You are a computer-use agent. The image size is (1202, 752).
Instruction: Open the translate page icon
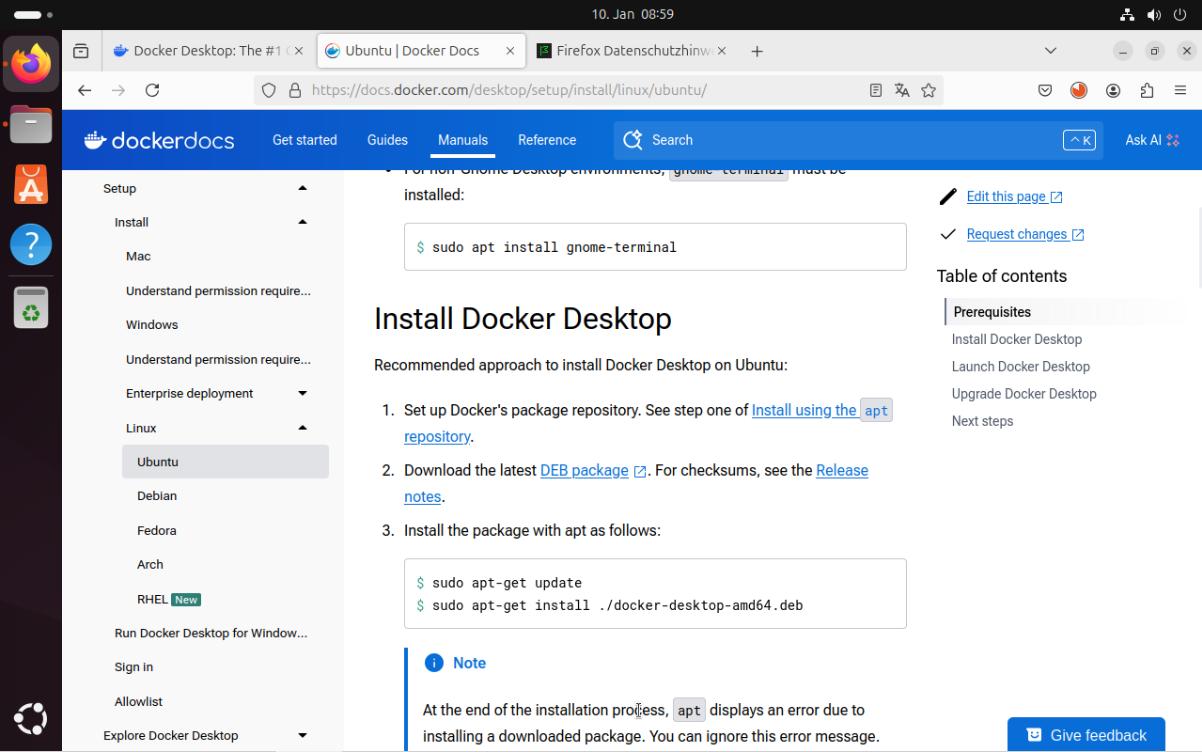(902, 90)
